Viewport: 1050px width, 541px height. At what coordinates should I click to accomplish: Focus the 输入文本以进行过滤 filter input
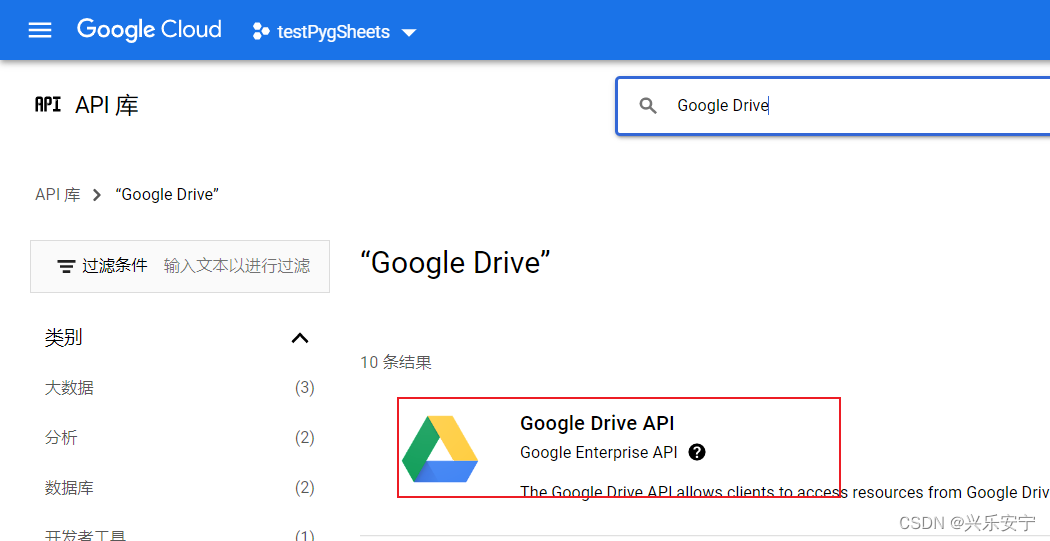pos(237,266)
